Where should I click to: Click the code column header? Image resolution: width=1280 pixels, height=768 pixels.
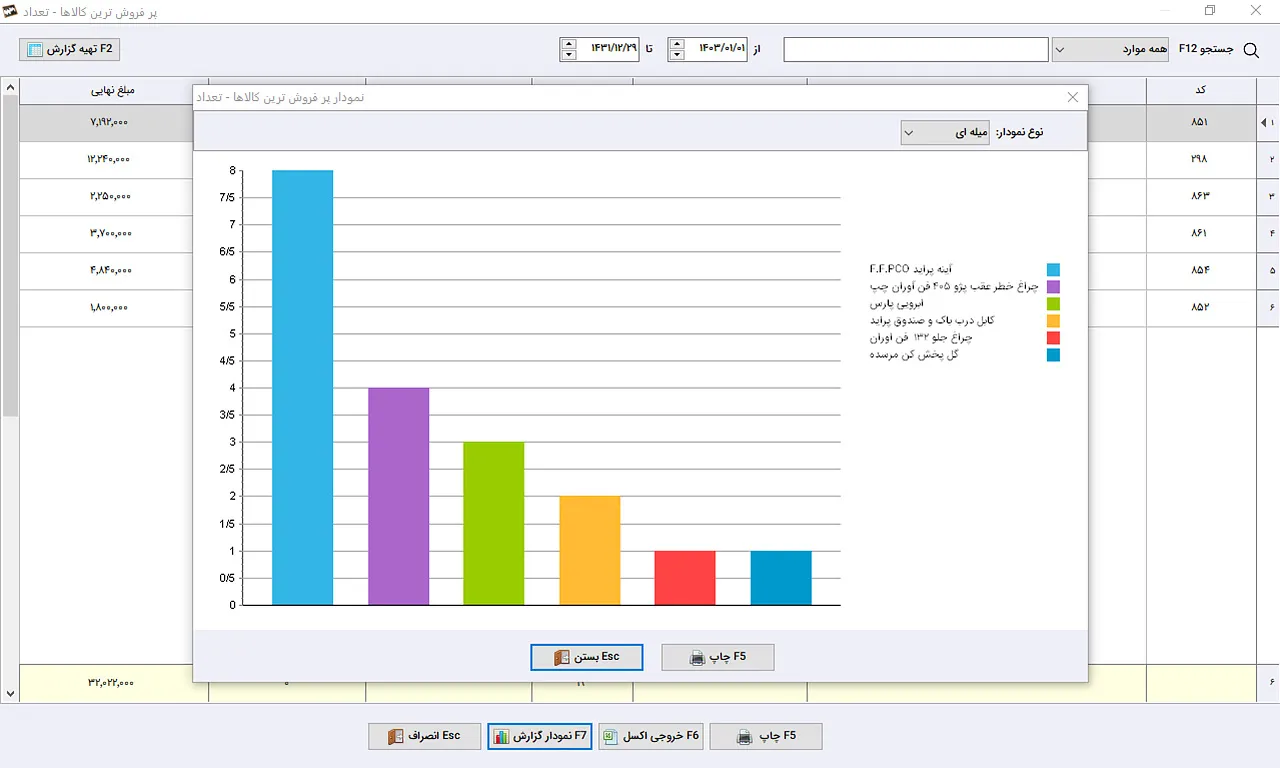(1200, 90)
